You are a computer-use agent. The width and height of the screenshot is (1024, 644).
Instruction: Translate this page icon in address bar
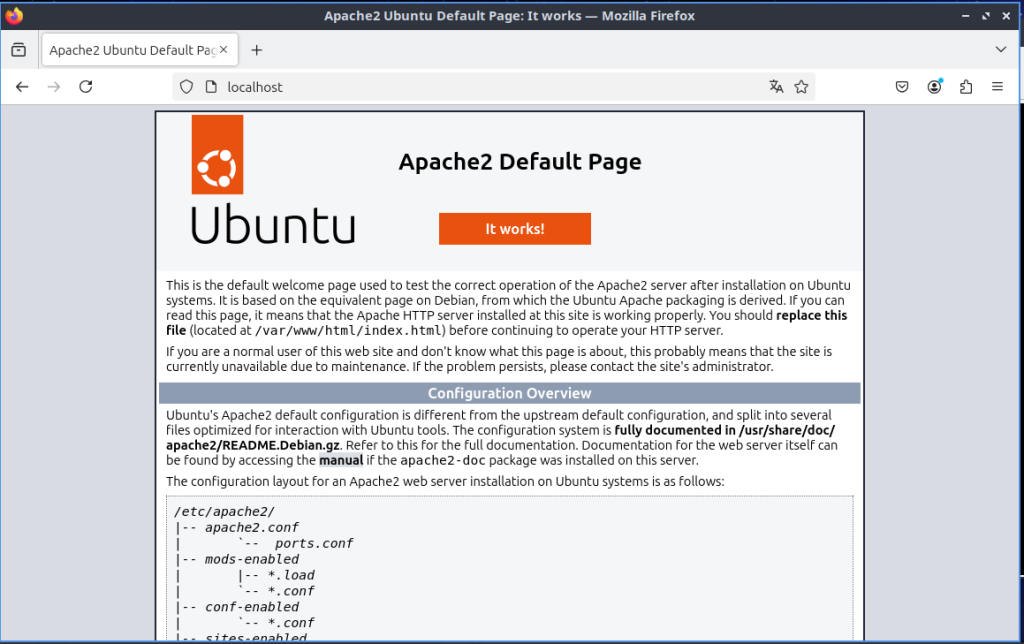(776, 86)
